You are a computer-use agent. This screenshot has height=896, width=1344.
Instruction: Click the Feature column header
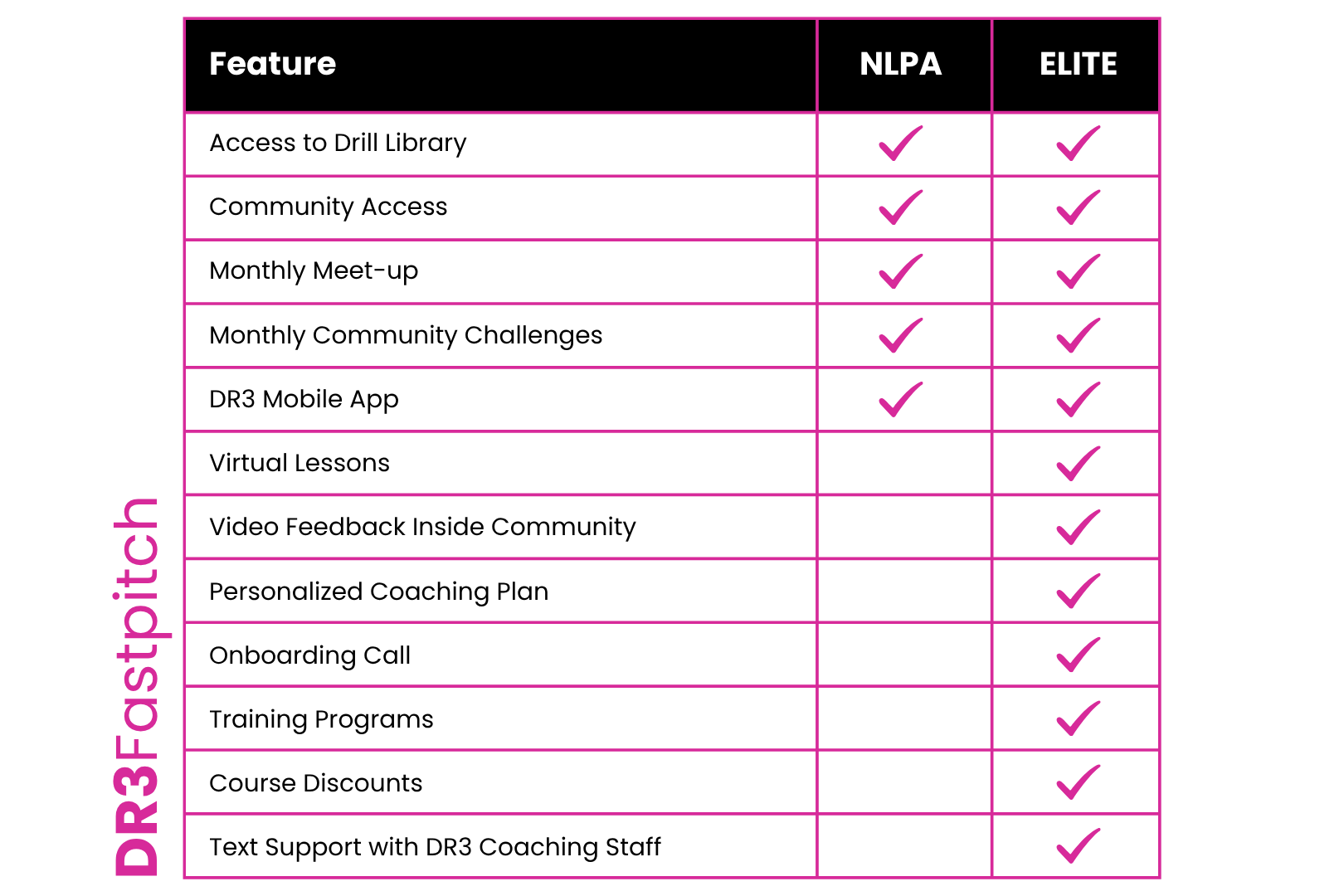pyautogui.click(x=272, y=64)
